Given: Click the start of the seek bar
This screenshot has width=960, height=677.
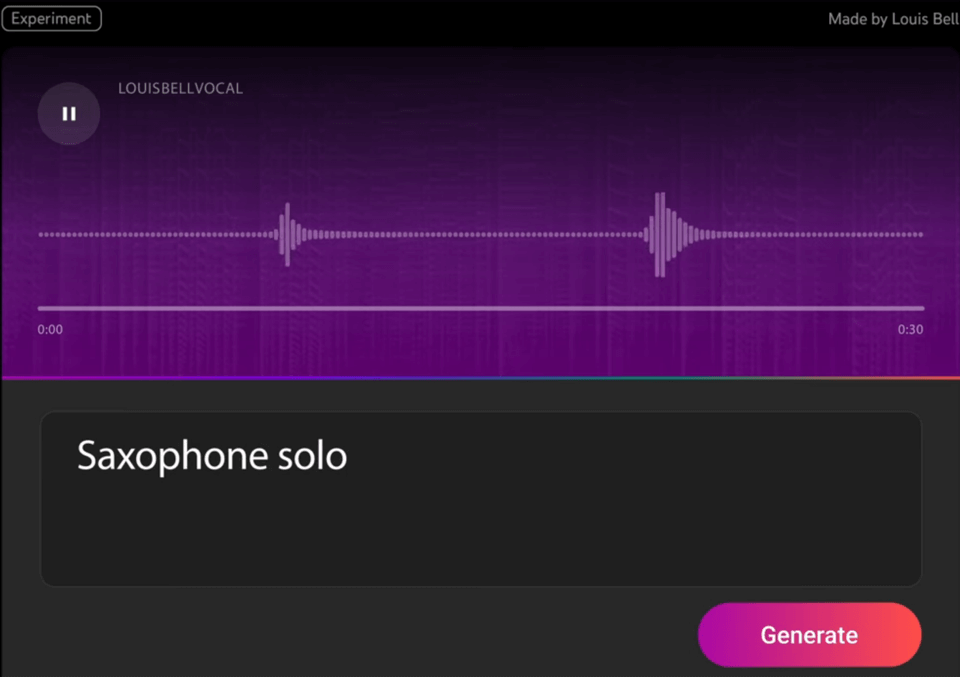Looking at the screenshot, I should 40,307.
